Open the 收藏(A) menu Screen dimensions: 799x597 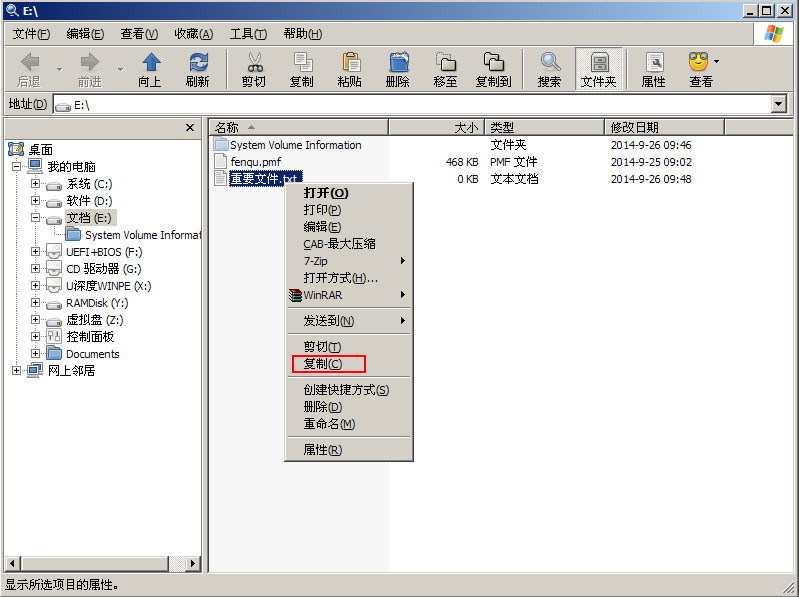194,34
